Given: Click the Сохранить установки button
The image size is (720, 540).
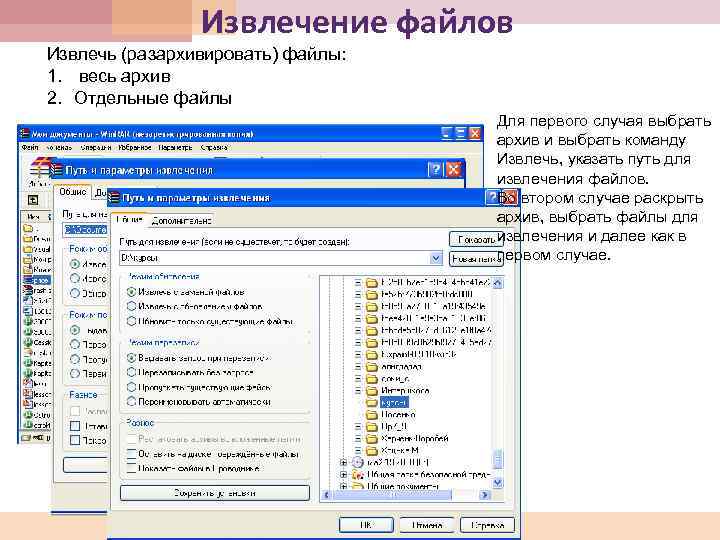Looking at the screenshot, I should [214, 493].
